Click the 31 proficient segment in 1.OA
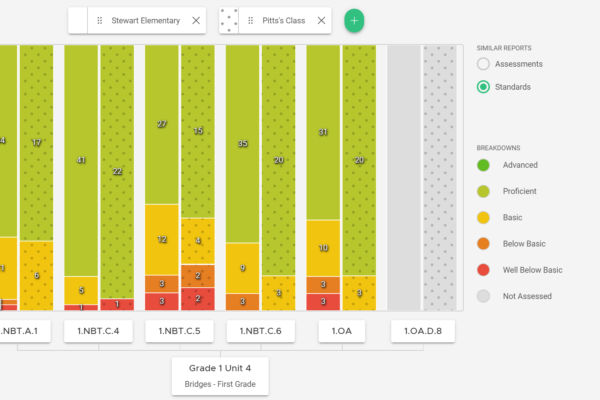 tap(323, 132)
